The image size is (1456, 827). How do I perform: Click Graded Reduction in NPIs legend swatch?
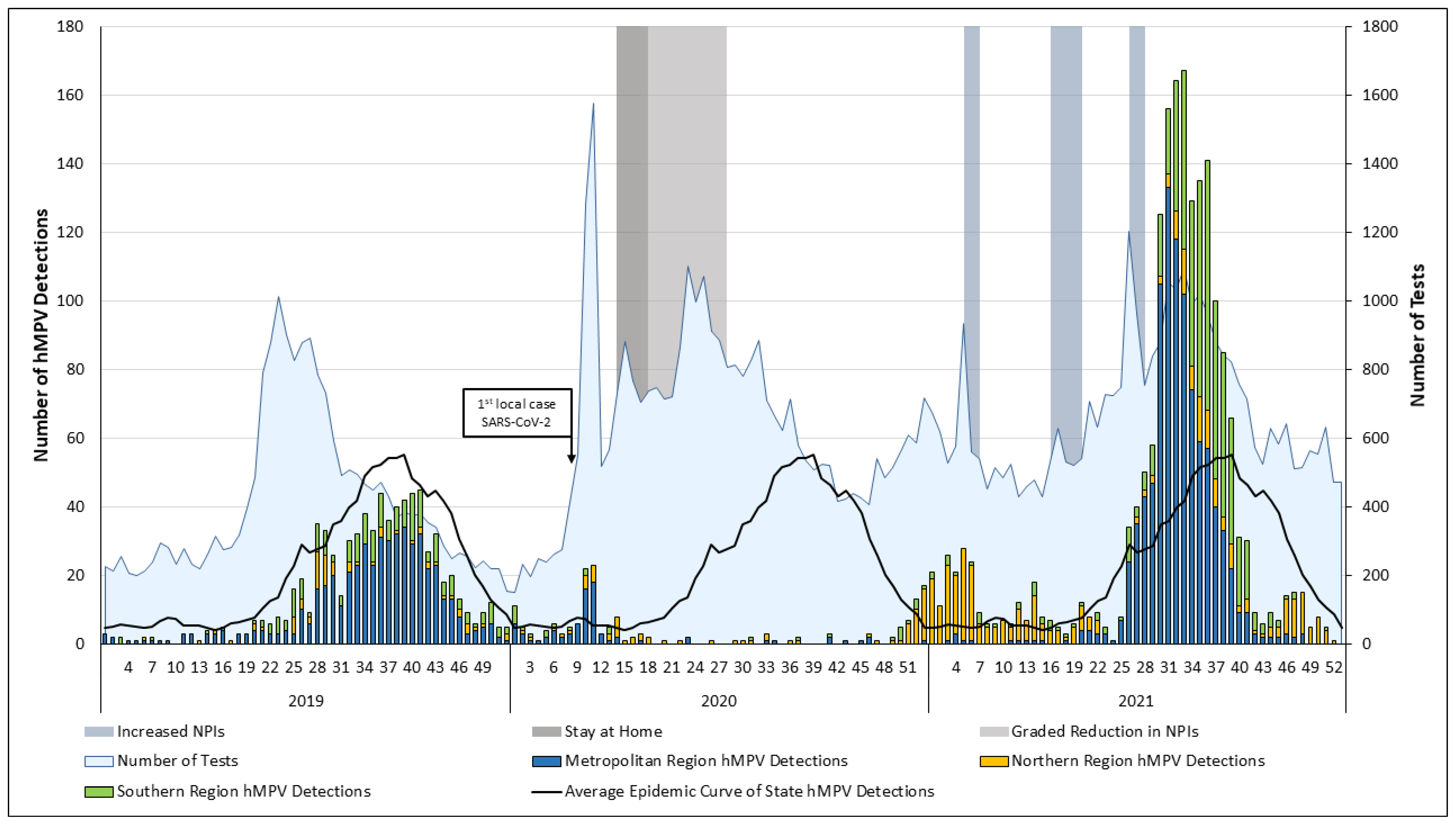tap(994, 732)
